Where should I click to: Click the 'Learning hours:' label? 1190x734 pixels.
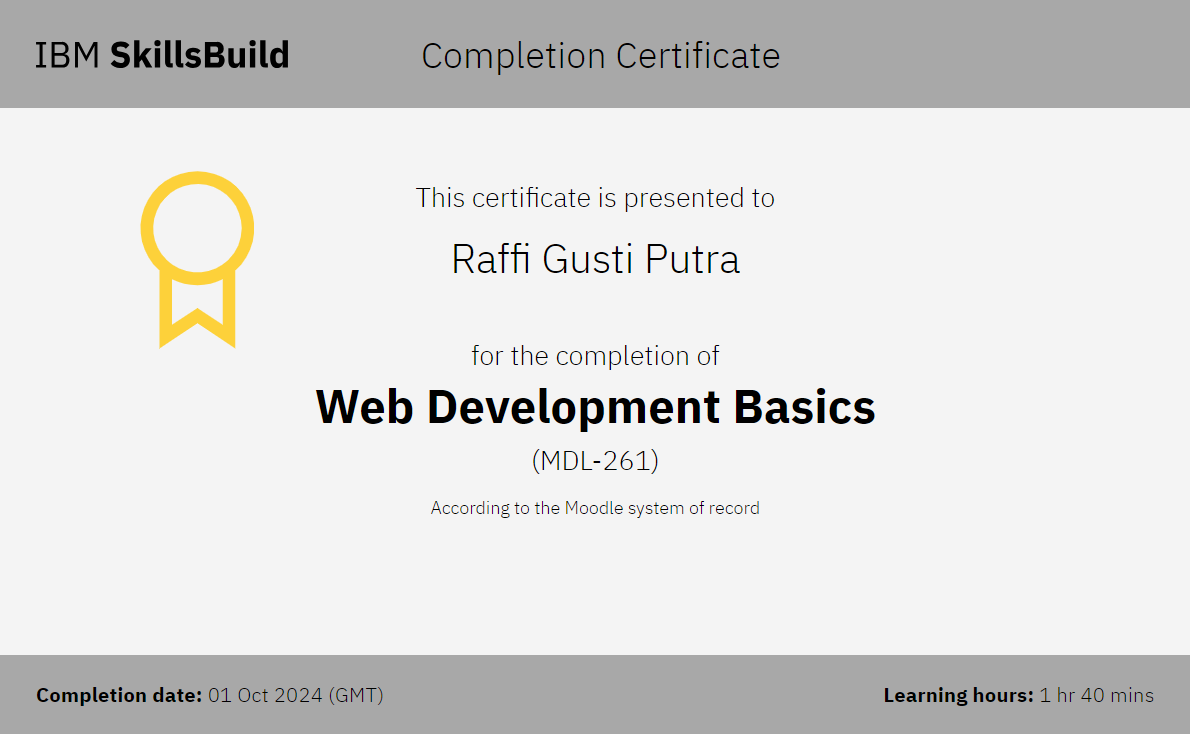coord(958,695)
